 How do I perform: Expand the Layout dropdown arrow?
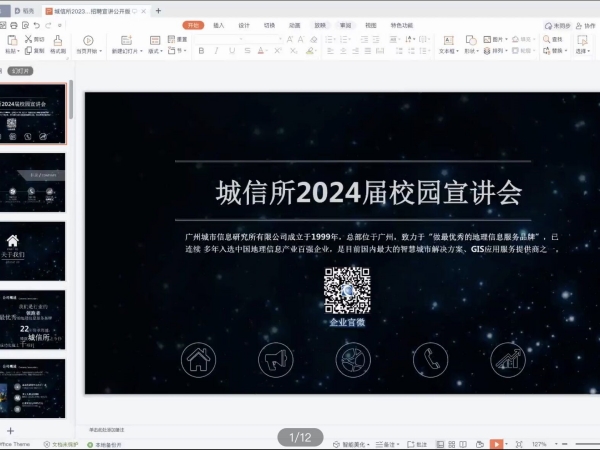coord(161,51)
